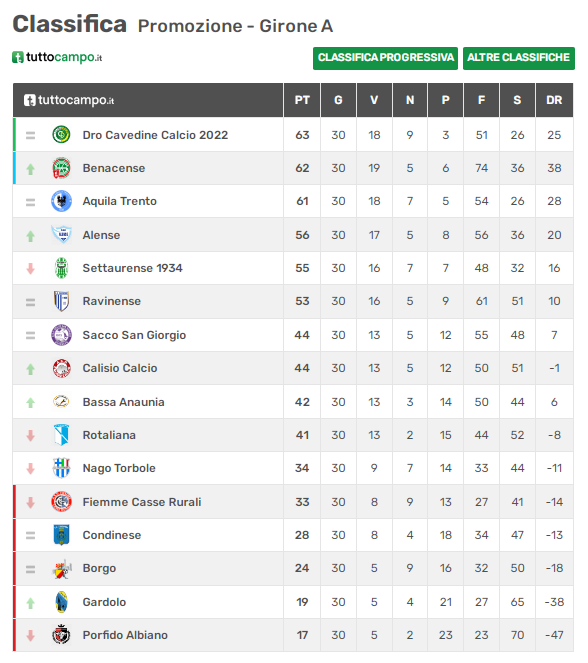Open the Altre Classifiche button

click(x=519, y=58)
